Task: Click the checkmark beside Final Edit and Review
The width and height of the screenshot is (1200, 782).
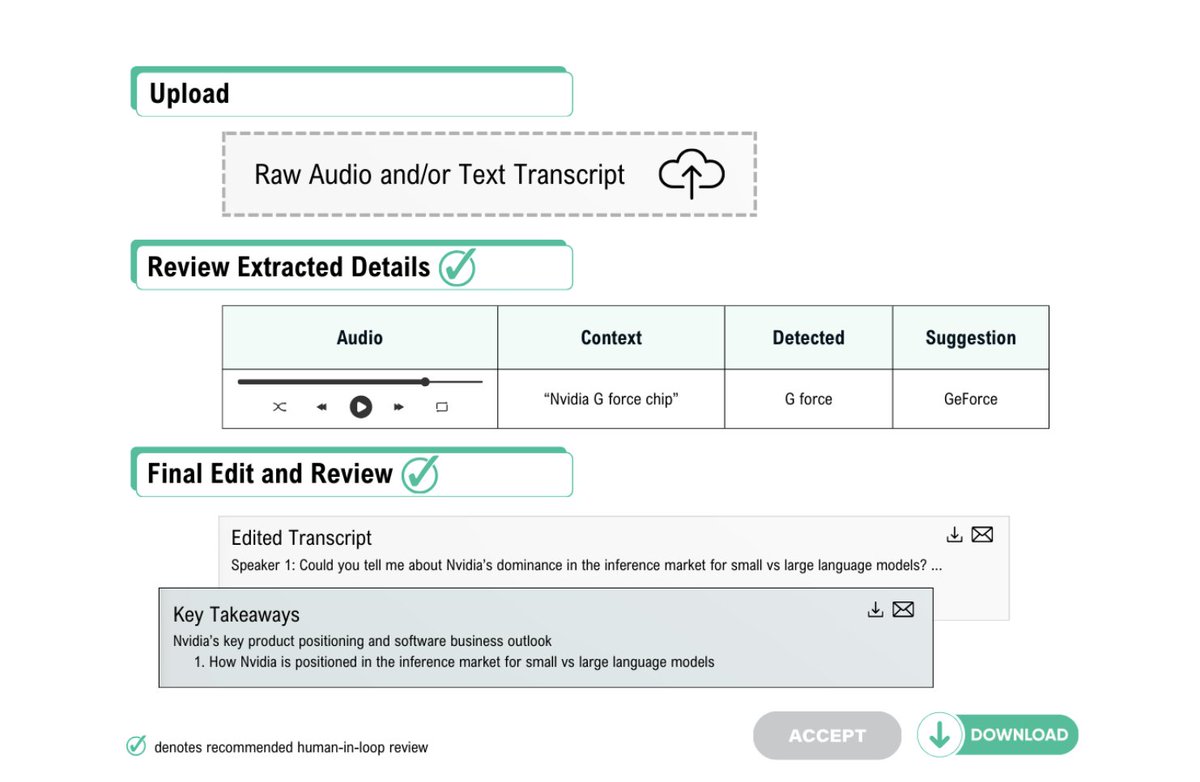Action: click(x=420, y=473)
